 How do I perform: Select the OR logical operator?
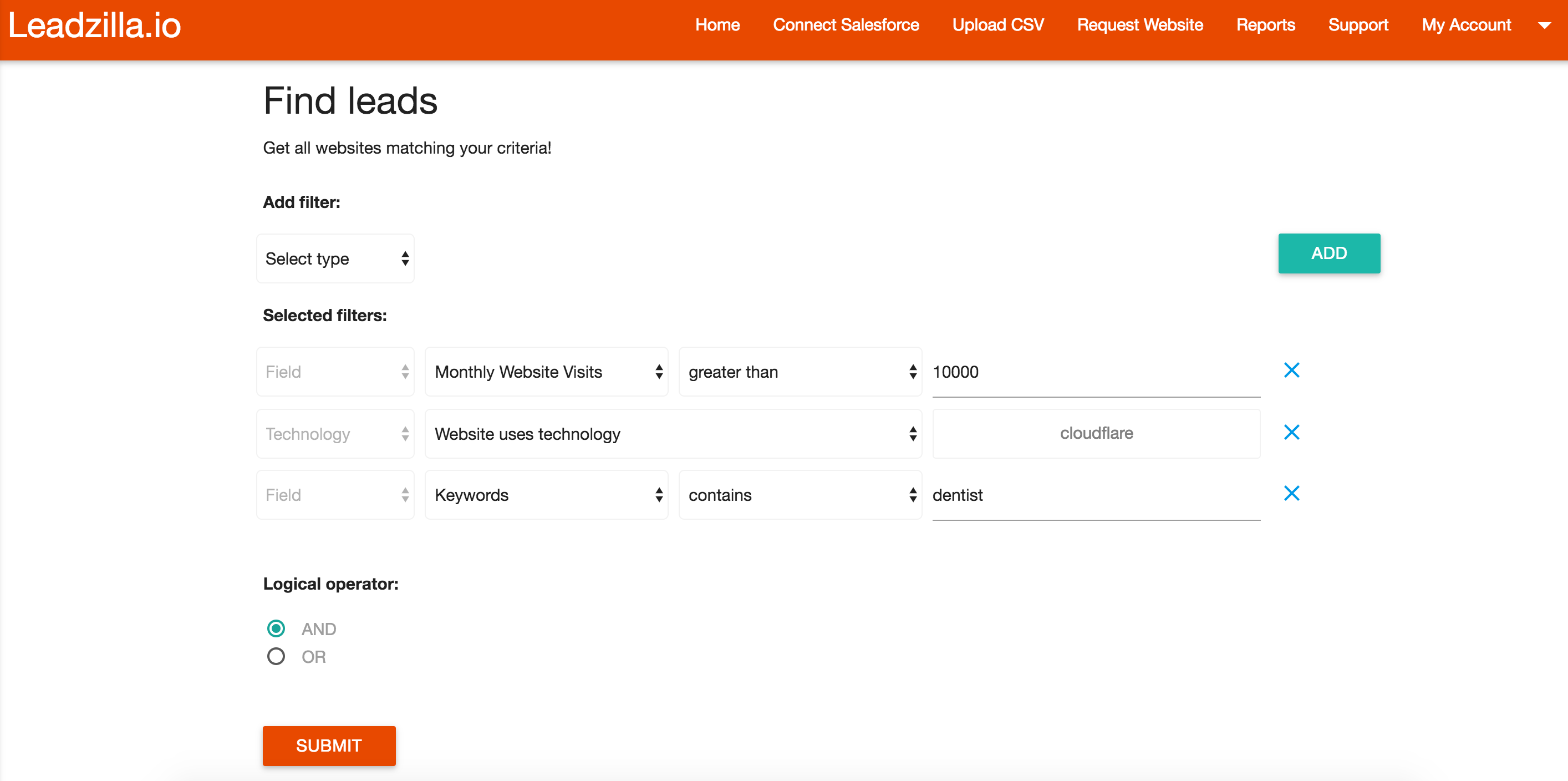click(x=277, y=656)
